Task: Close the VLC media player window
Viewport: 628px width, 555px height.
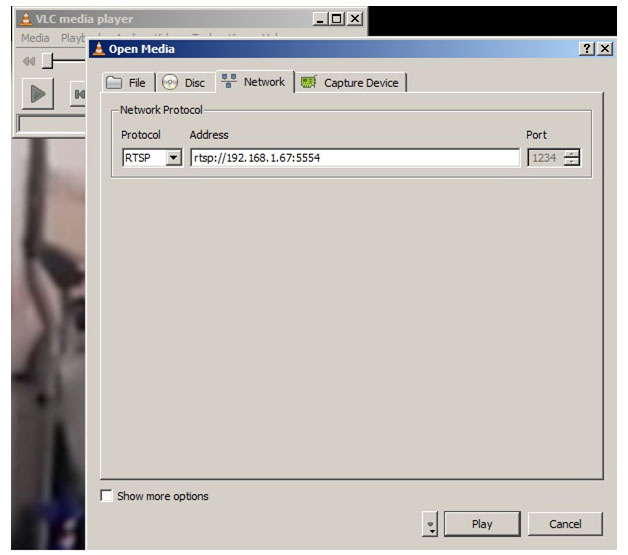Action: click(x=355, y=19)
